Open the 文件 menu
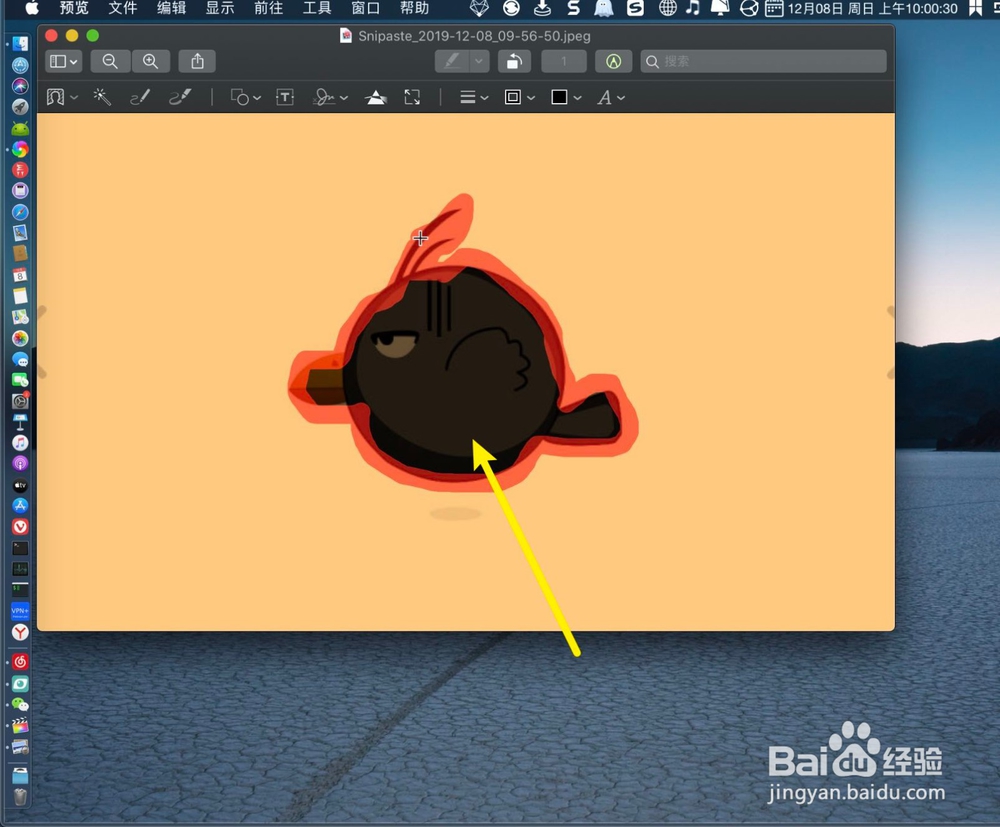Image resolution: width=1000 pixels, height=827 pixels. pyautogui.click(x=122, y=8)
